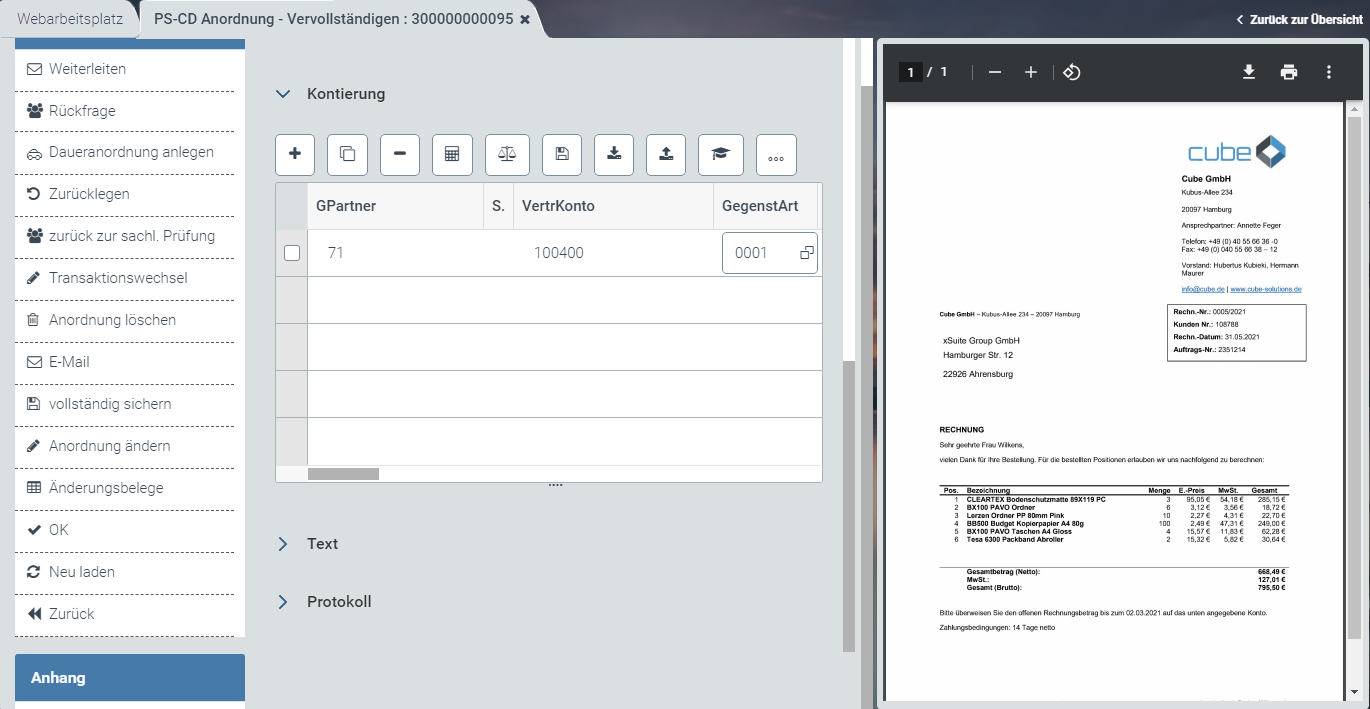Rotate the PDF document counterclockwise
Screen dimensions: 1370x709
coord(1071,72)
